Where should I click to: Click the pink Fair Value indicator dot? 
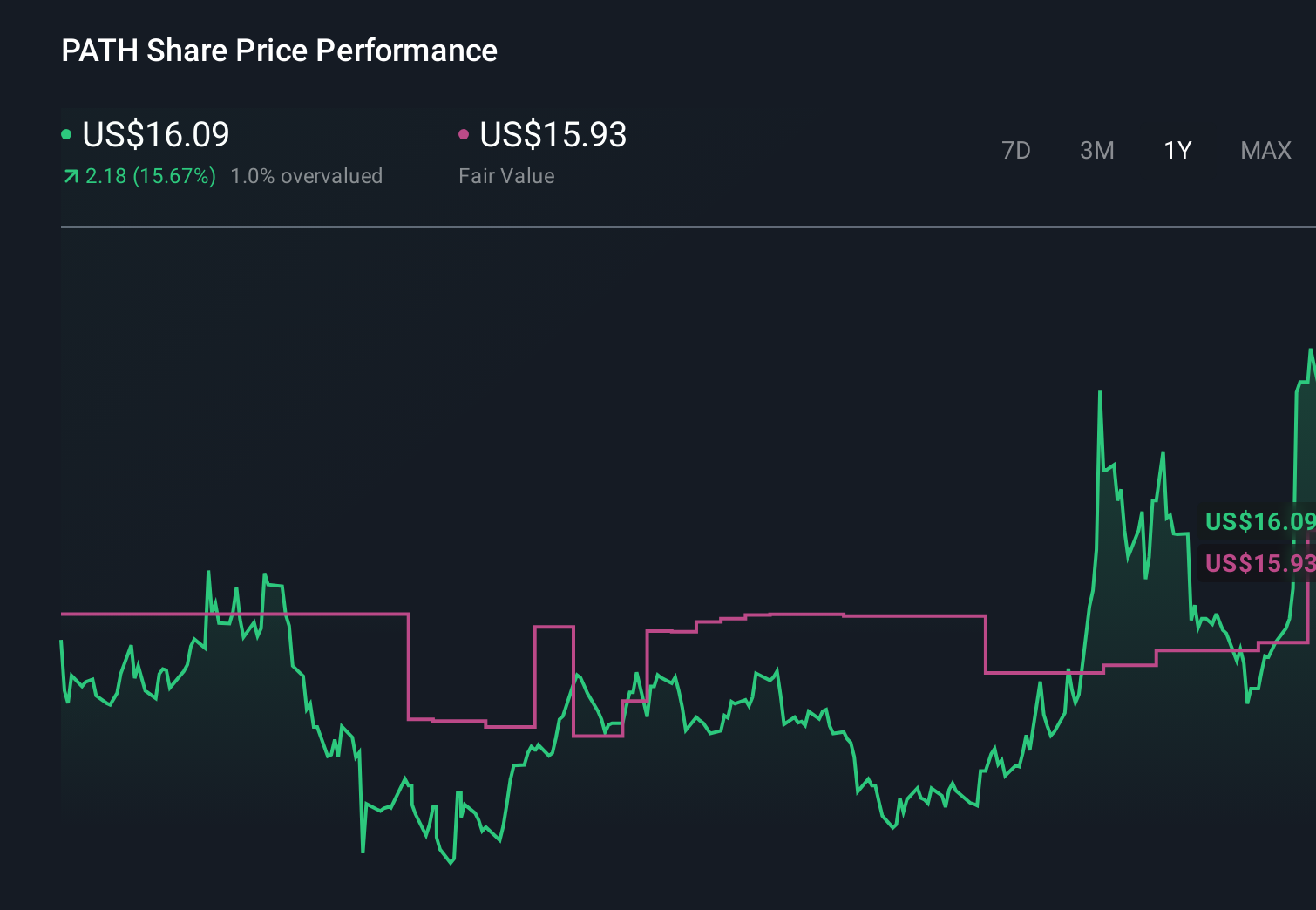[x=465, y=133]
